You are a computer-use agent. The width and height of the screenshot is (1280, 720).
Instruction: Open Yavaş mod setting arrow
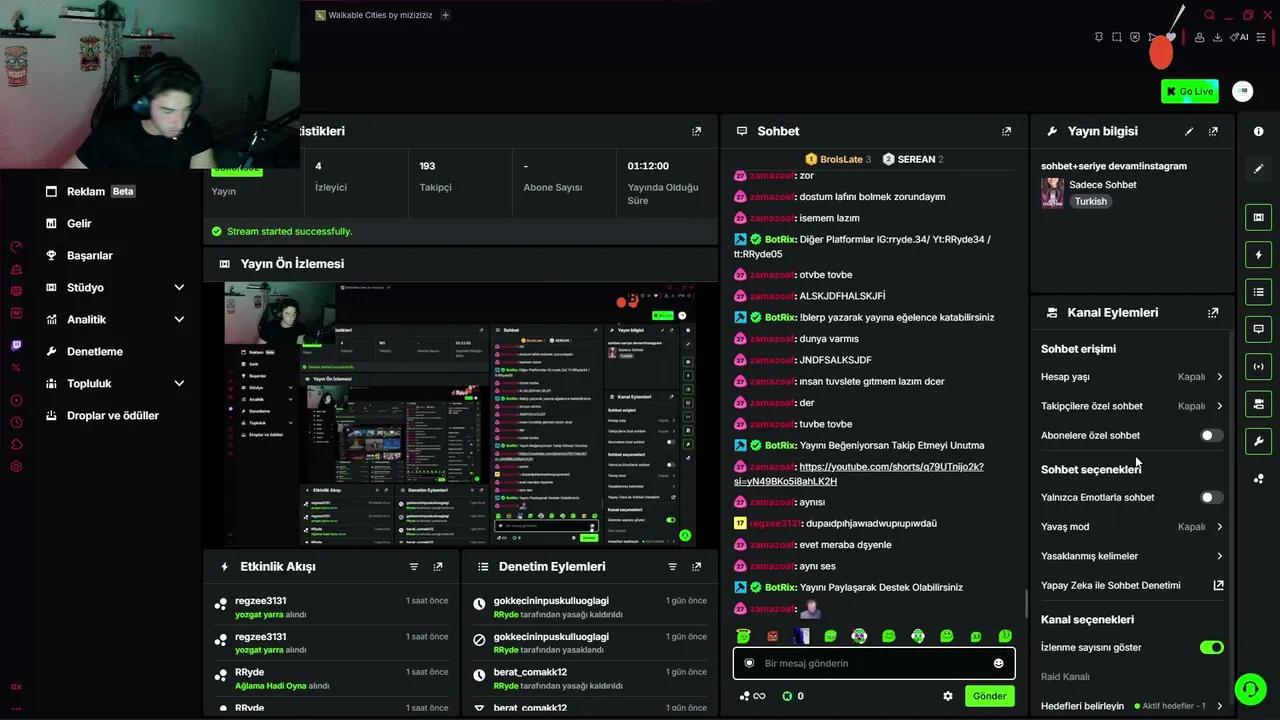[x=1219, y=527]
